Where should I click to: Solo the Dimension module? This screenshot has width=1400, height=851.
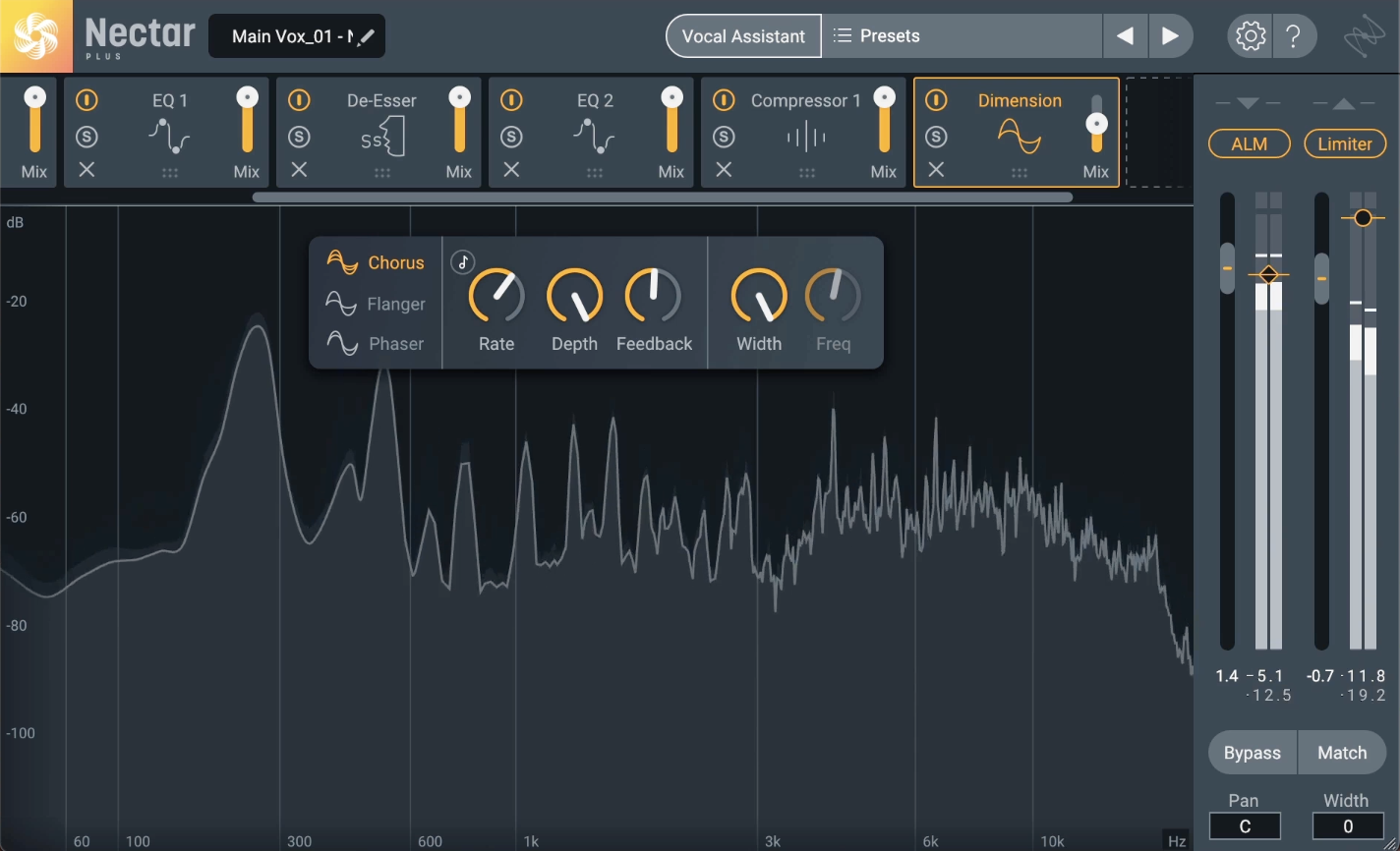pyautogui.click(x=936, y=137)
